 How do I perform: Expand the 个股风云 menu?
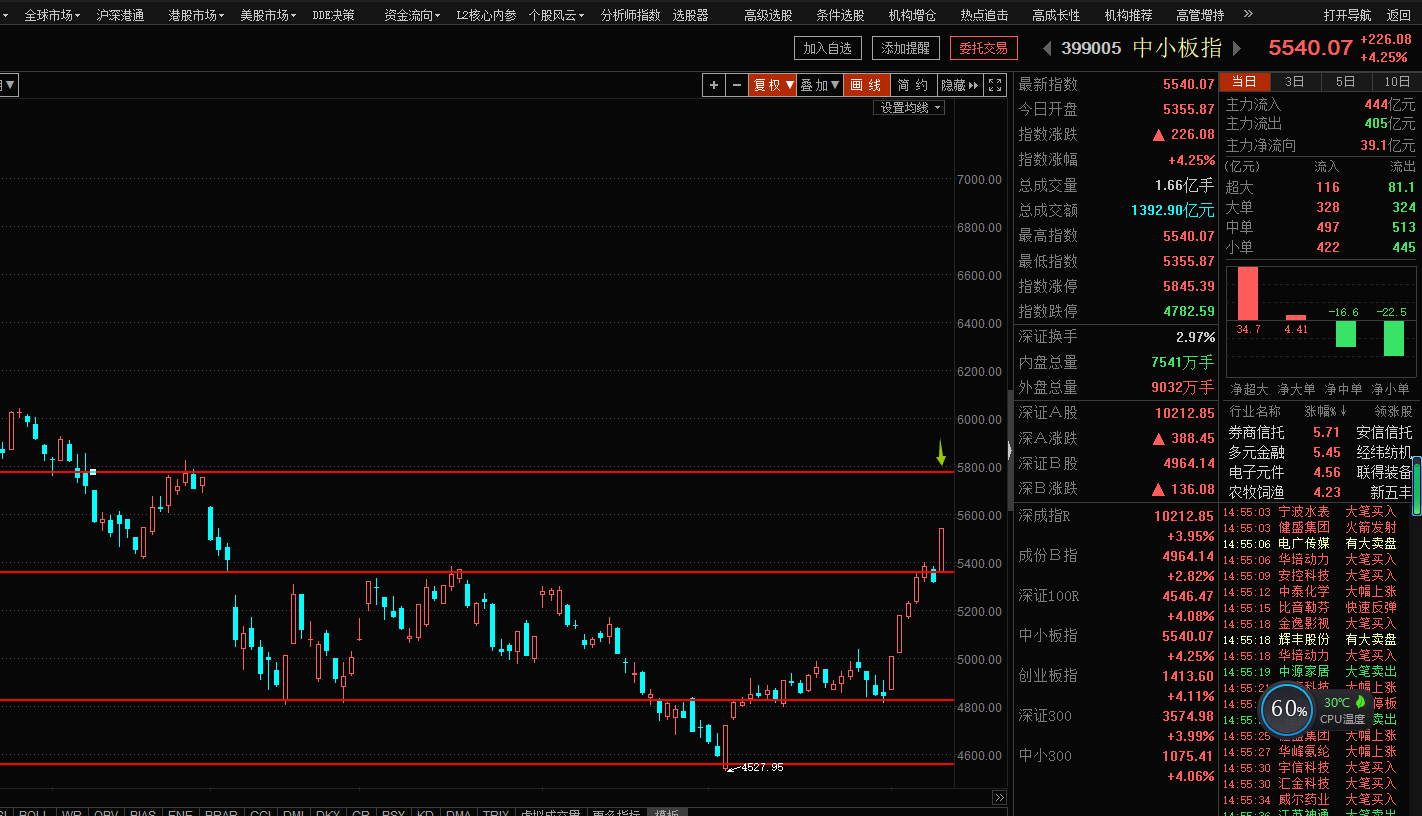pos(558,15)
